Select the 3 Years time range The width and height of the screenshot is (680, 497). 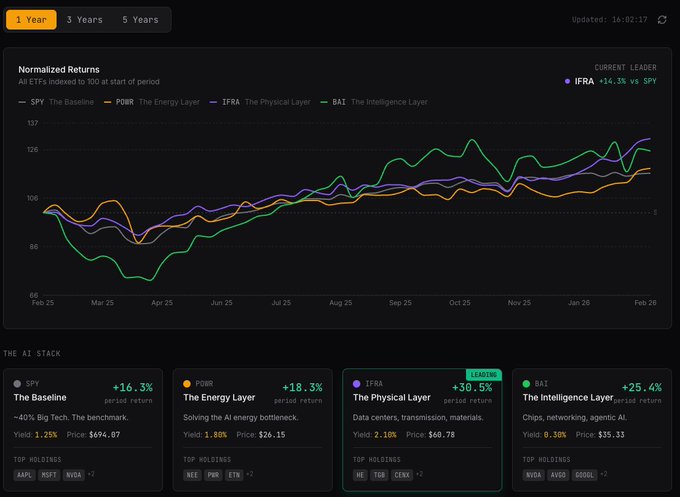click(84, 19)
